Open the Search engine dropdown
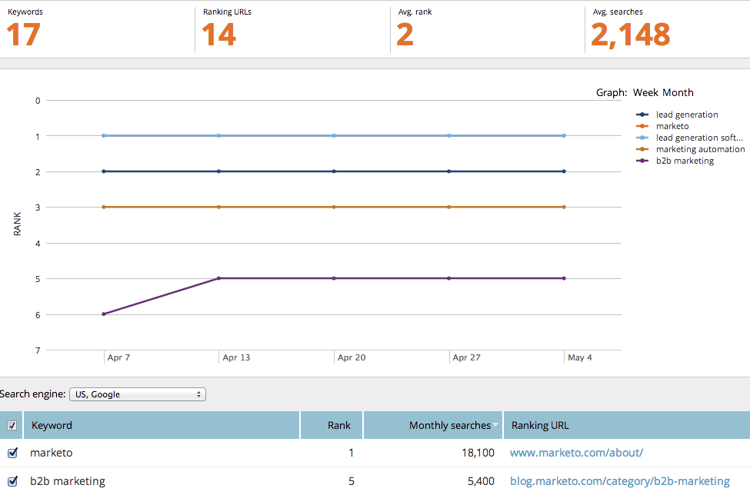 [x=138, y=394]
